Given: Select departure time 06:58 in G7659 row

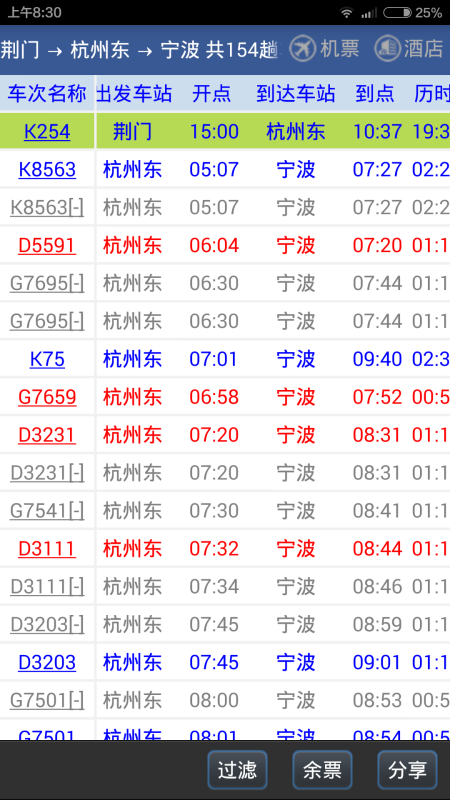Looking at the screenshot, I should [214, 397].
